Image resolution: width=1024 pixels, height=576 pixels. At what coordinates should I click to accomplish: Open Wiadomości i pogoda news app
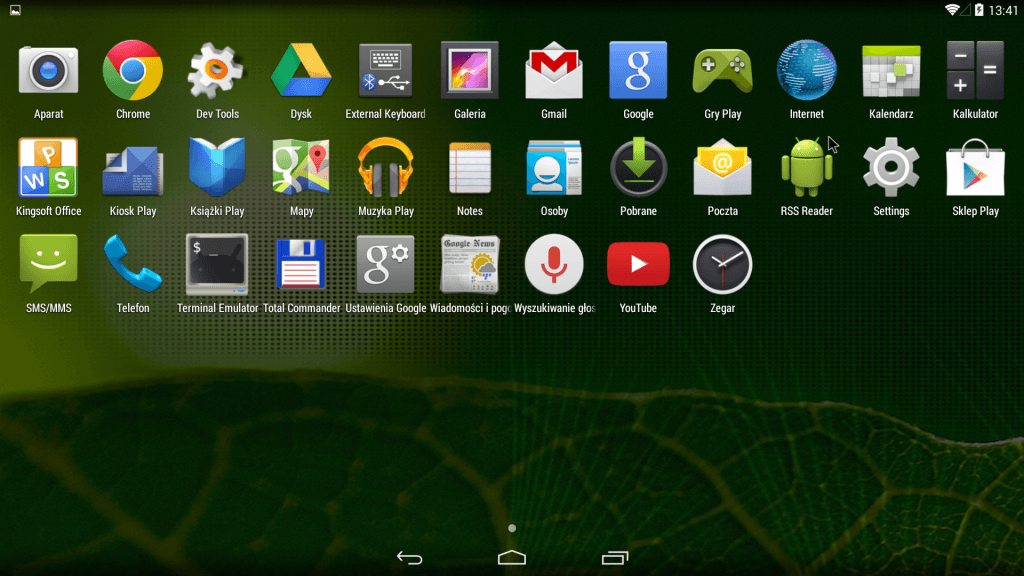click(470, 264)
